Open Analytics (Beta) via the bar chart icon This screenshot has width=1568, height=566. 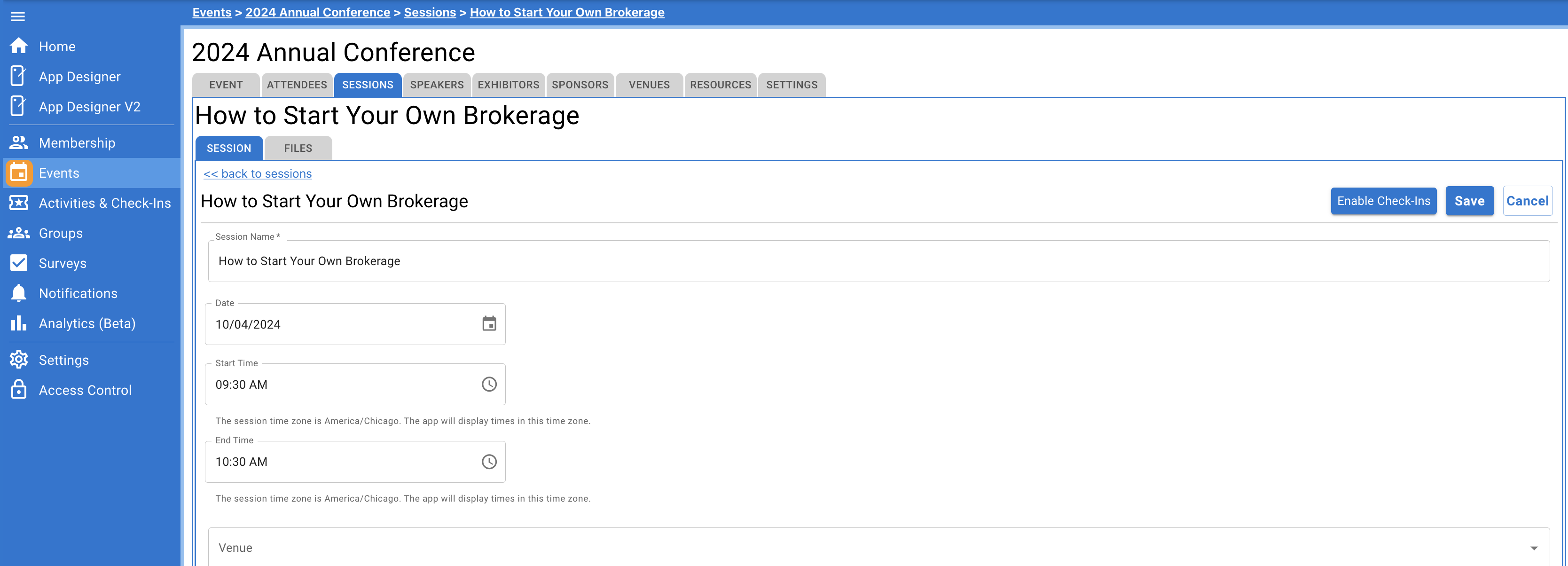[19, 323]
